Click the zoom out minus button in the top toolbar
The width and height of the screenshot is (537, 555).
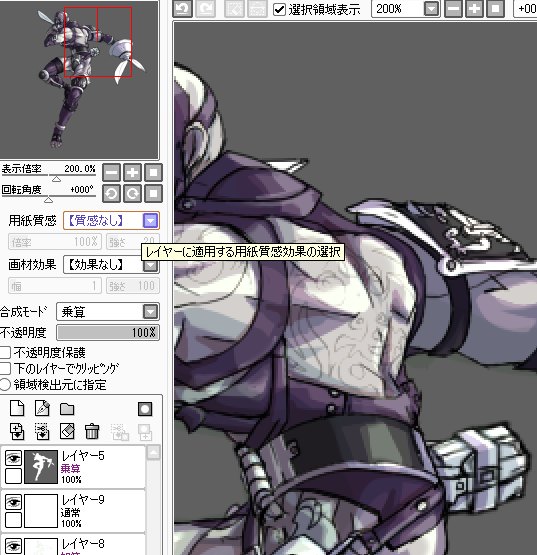(453, 8)
